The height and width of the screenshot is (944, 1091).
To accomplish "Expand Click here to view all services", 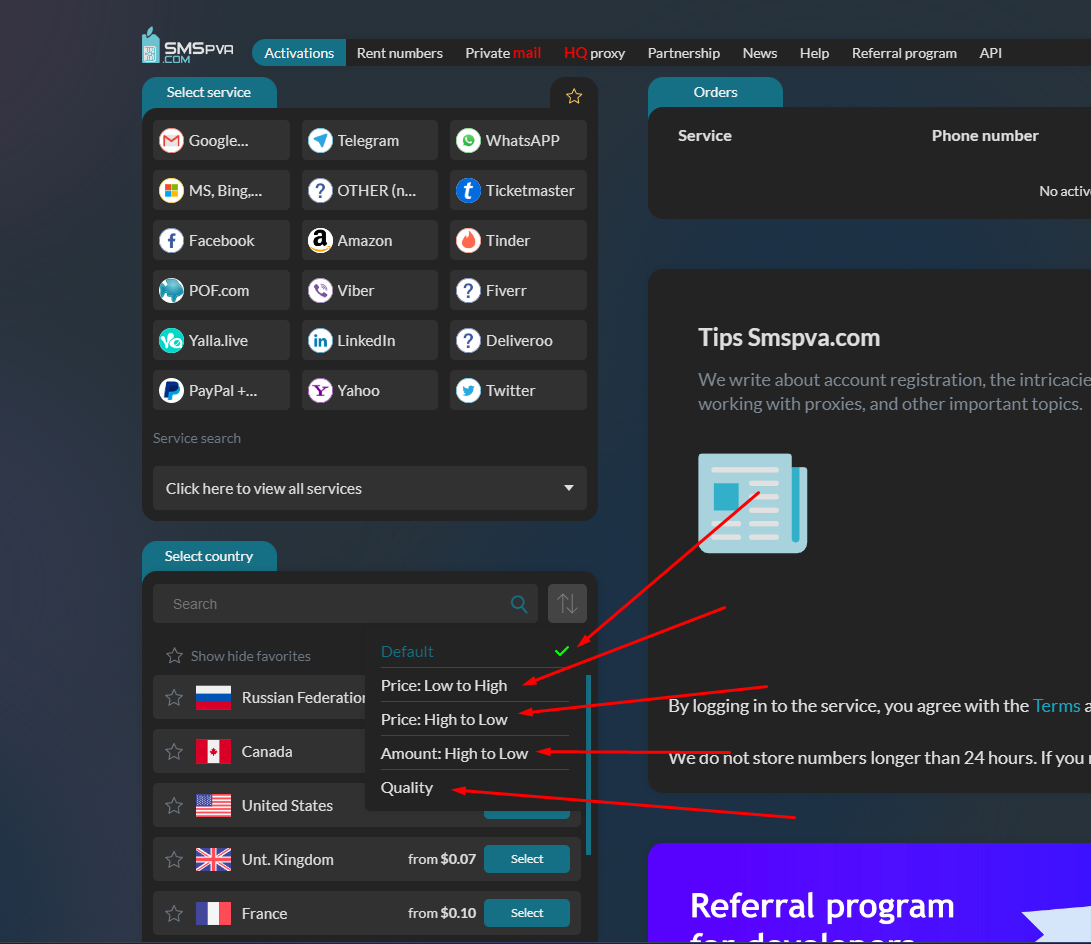I will pyautogui.click(x=369, y=488).
